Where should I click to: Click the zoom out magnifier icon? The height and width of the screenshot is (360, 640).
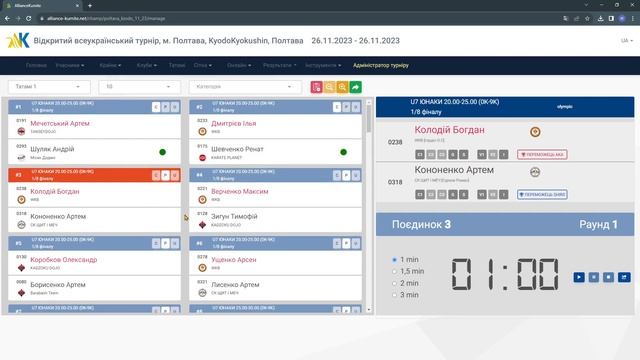[329, 87]
